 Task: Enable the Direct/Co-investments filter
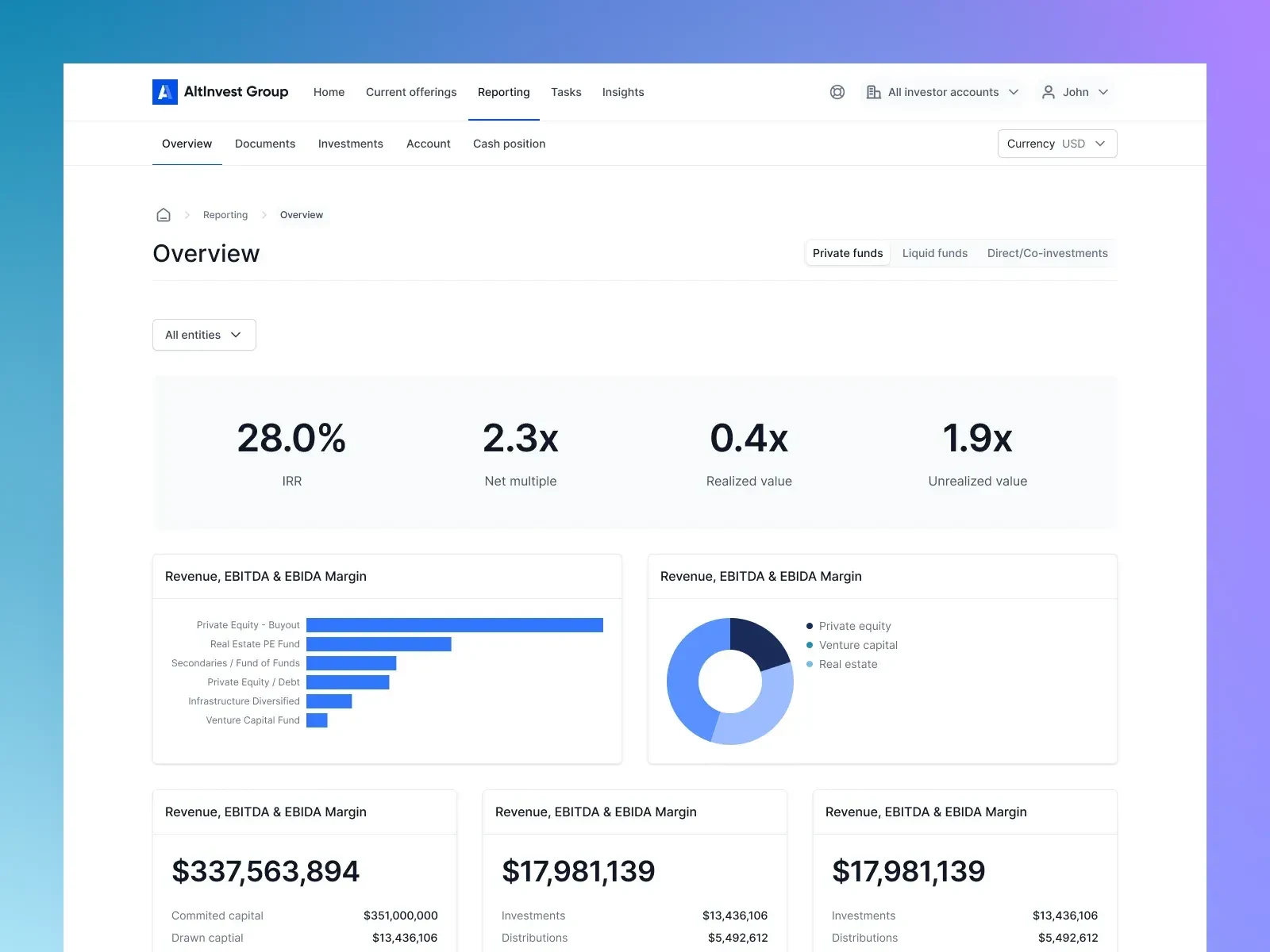1047,252
